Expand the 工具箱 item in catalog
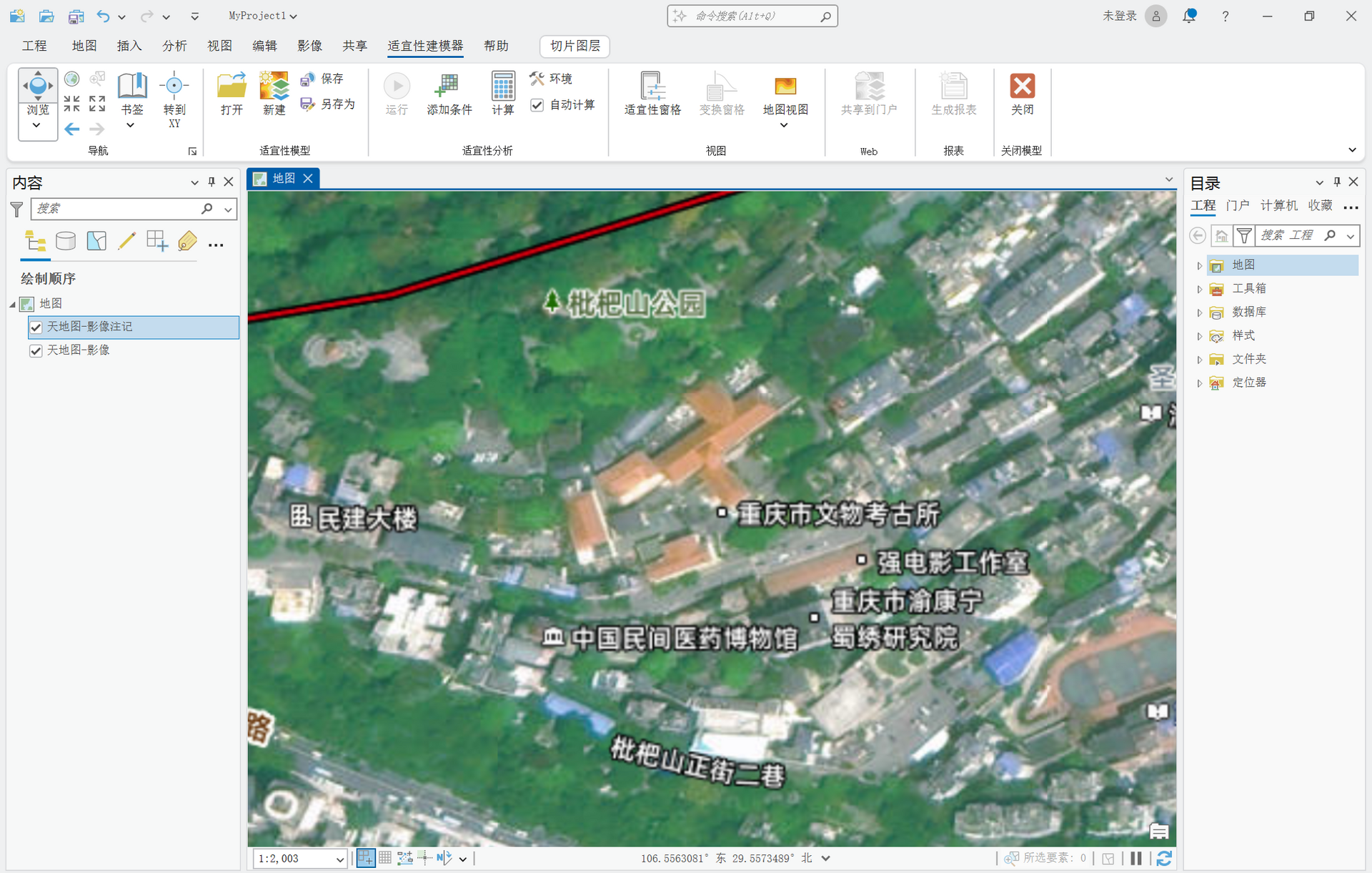 1199,288
